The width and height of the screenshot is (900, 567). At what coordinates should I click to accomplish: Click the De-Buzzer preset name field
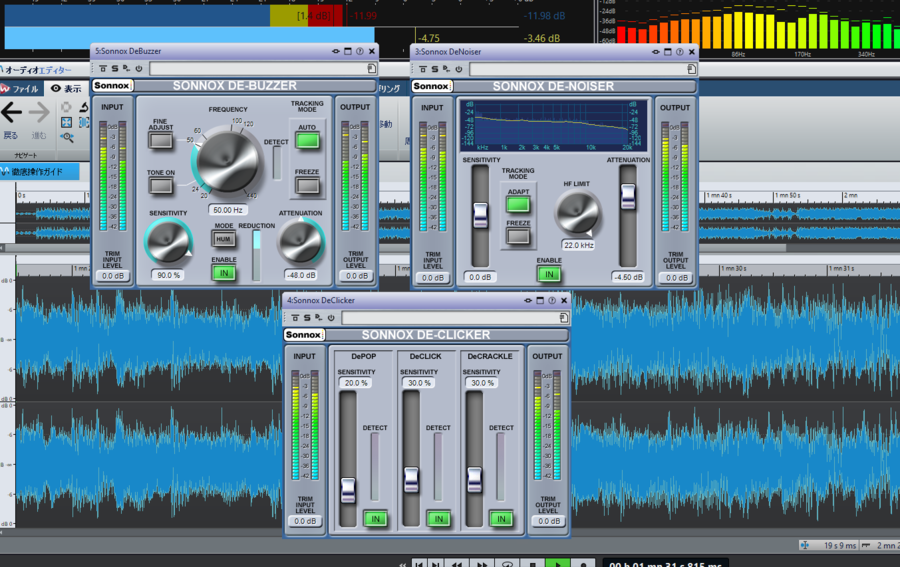click(x=263, y=69)
